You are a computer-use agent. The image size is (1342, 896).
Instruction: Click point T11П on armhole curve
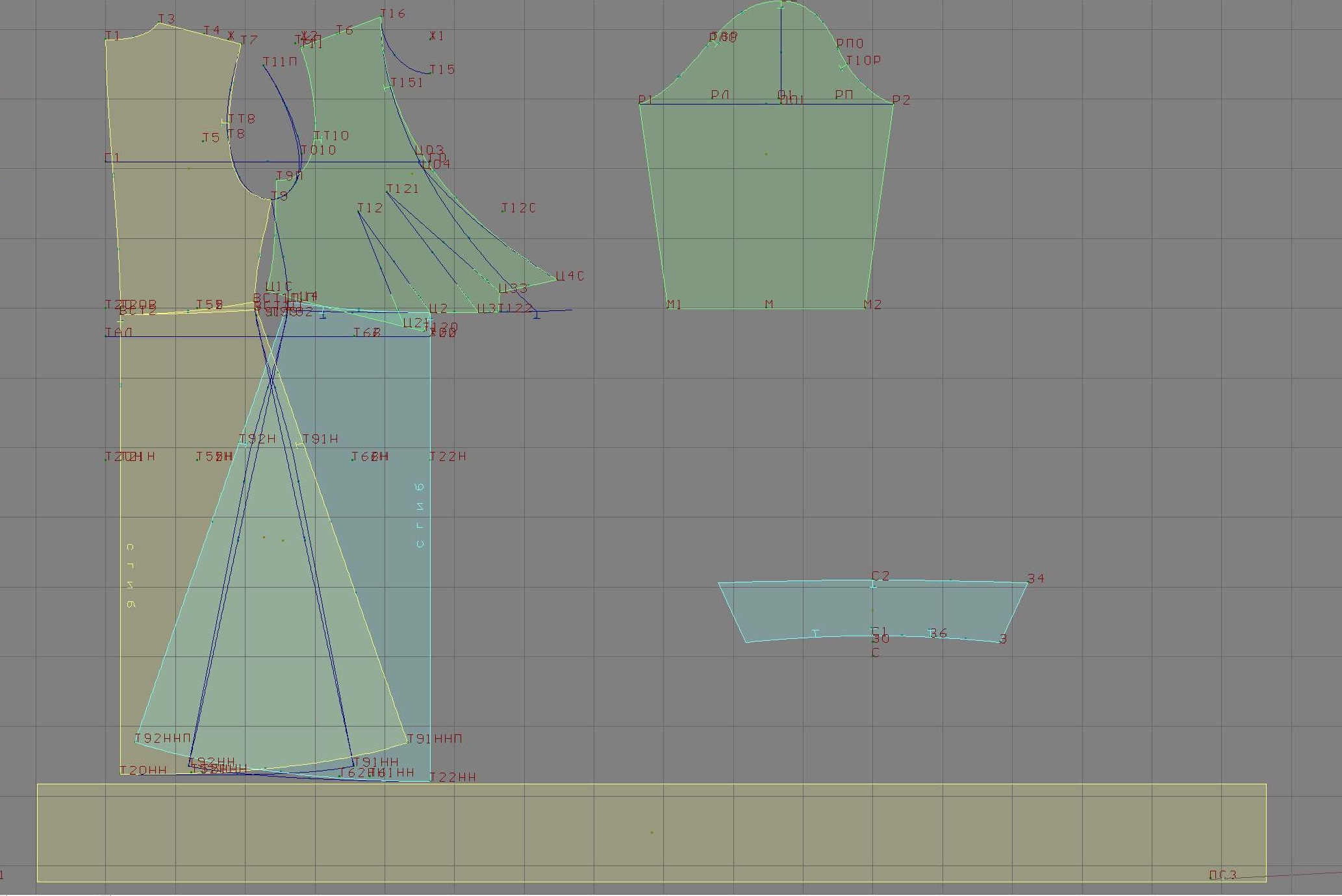[264, 66]
